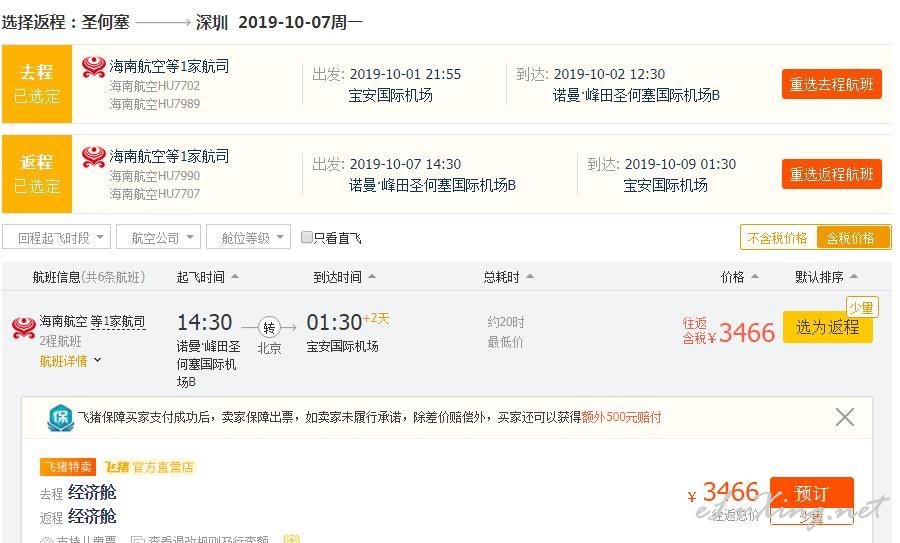The image size is (900, 543).
Task: Expand 航班详情 flight details
Action: (x=70, y=361)
